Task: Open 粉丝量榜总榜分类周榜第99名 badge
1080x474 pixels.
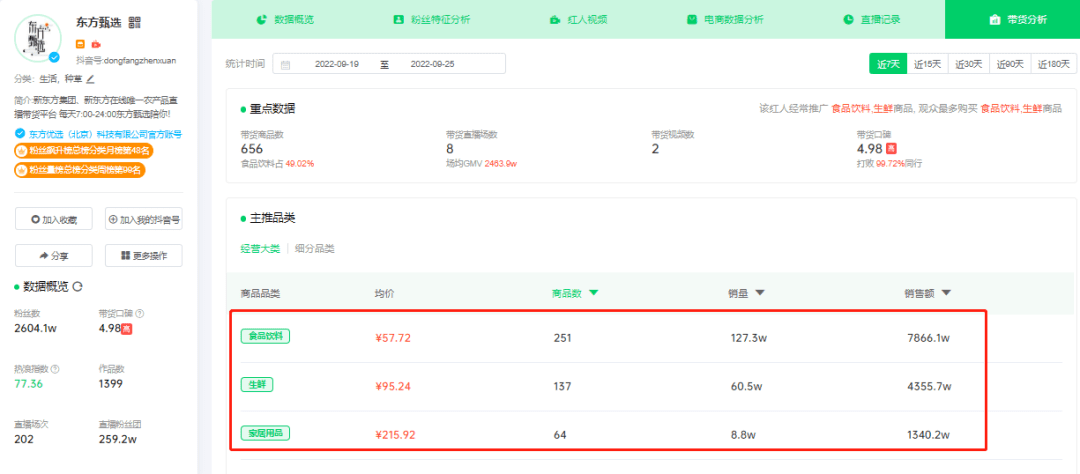Action: pyautogui.click(x=81, y=169)
